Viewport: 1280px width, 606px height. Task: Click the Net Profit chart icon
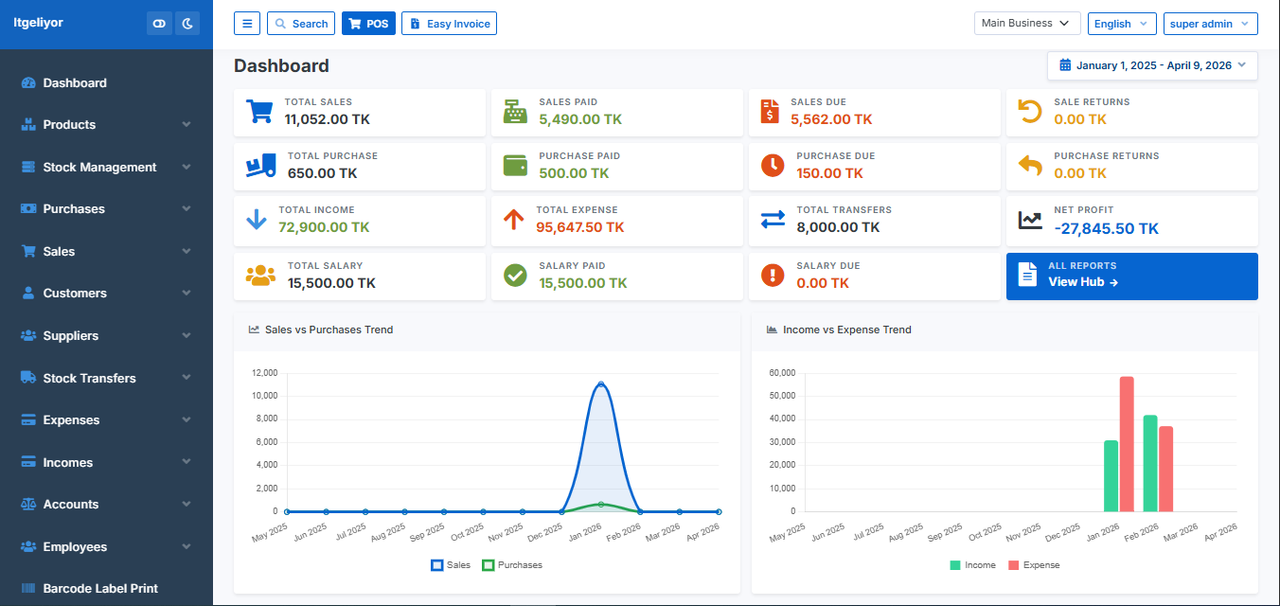[1030, 220]
